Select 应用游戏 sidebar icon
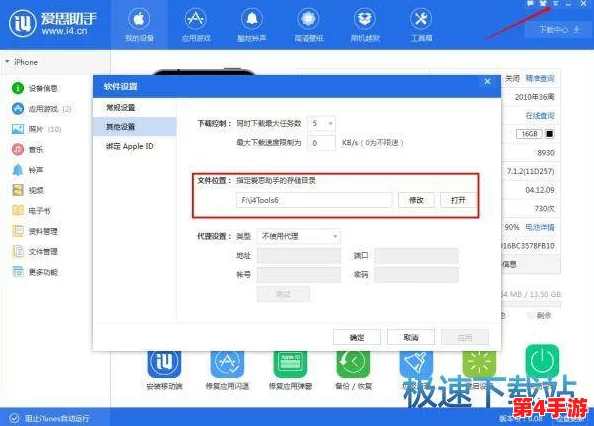This screenshot has height=426, width=594. [x=17, y=109]
